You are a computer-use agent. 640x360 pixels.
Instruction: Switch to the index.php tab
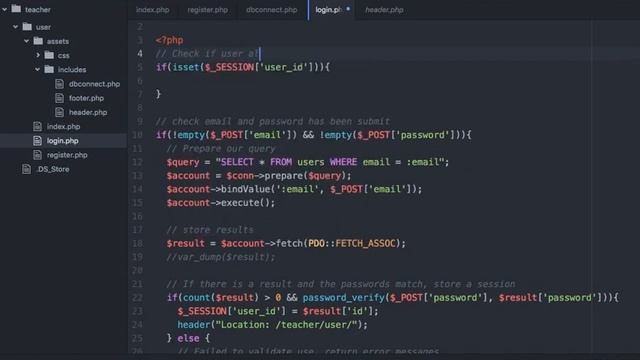click(152, 10)
